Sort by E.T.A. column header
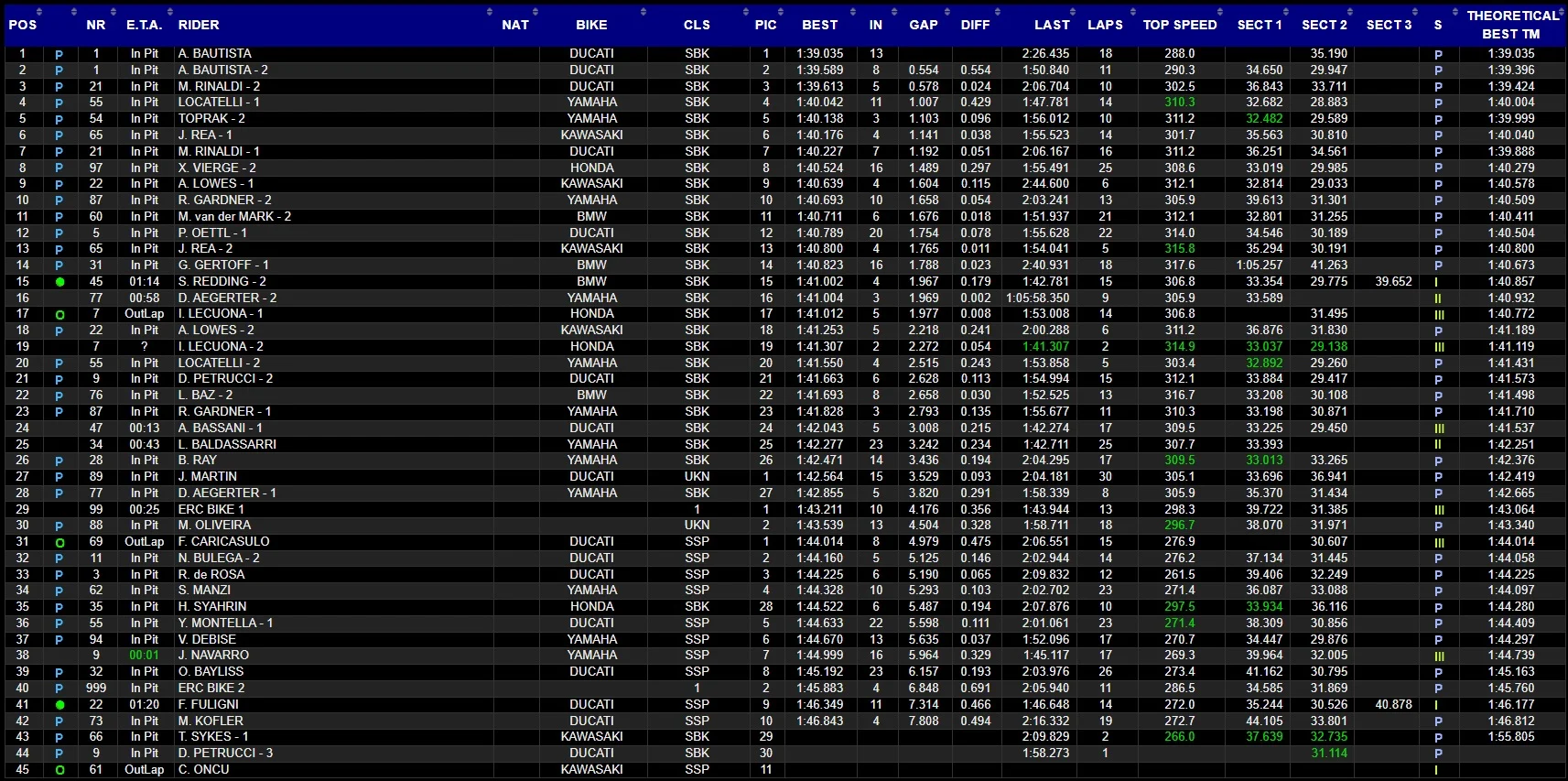This screenshot has width=1568, height=781. click(x=144, y=25)
